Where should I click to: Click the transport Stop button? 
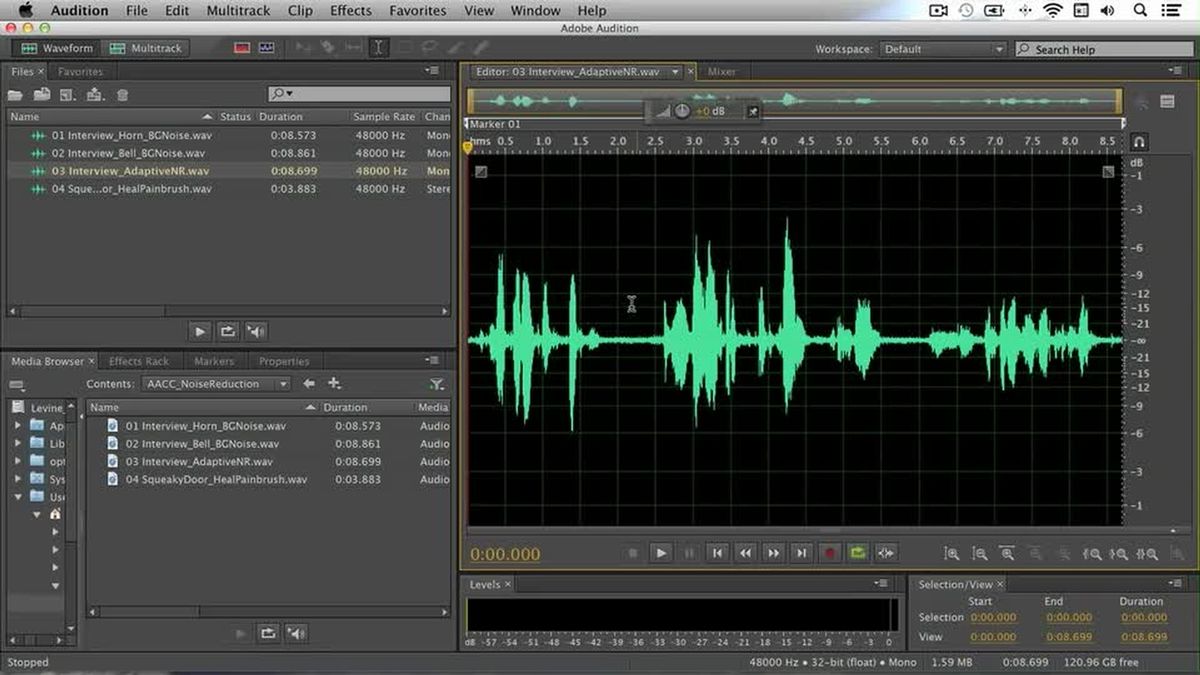[x=633, y=553]
